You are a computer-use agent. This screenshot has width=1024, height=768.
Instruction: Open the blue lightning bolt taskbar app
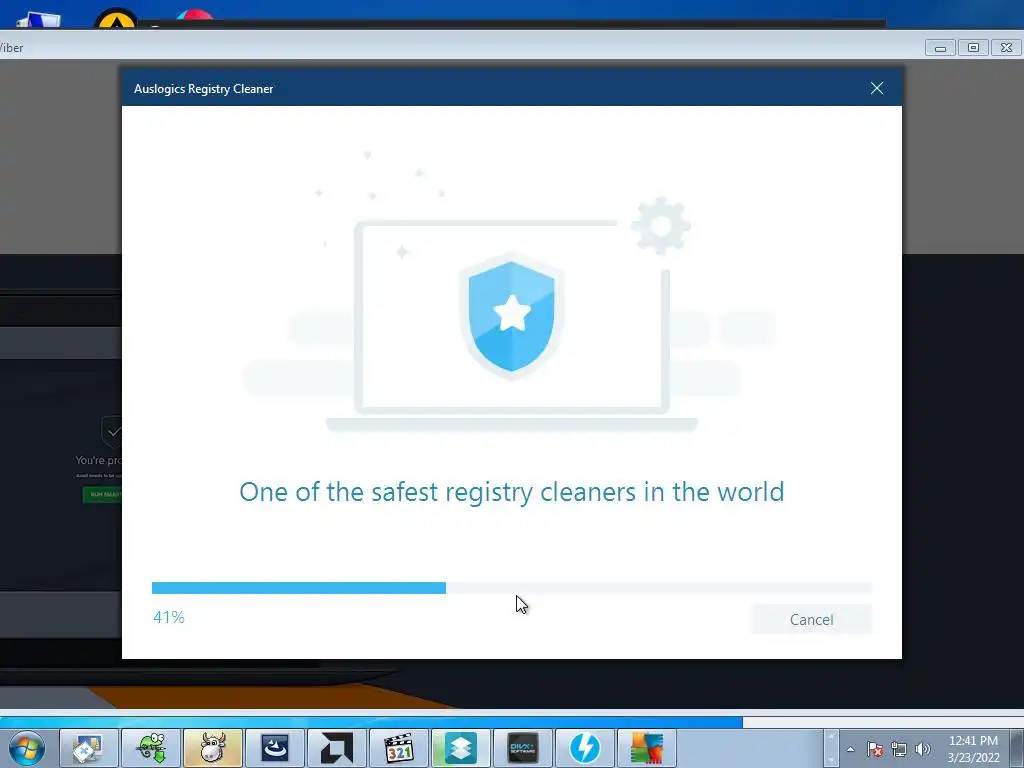click(x=585, y=748)
